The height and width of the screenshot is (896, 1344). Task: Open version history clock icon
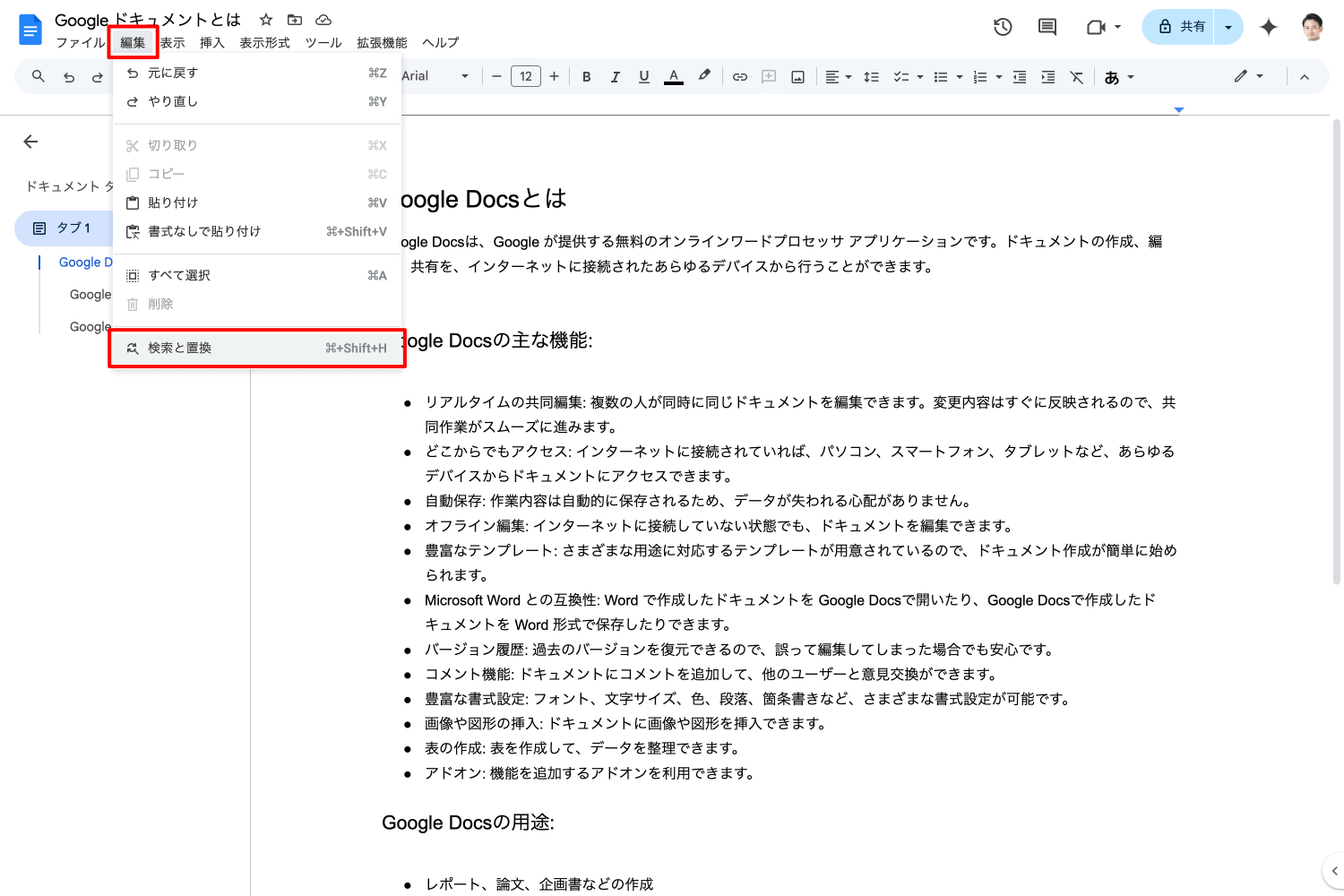click(x=1003, y=27)
